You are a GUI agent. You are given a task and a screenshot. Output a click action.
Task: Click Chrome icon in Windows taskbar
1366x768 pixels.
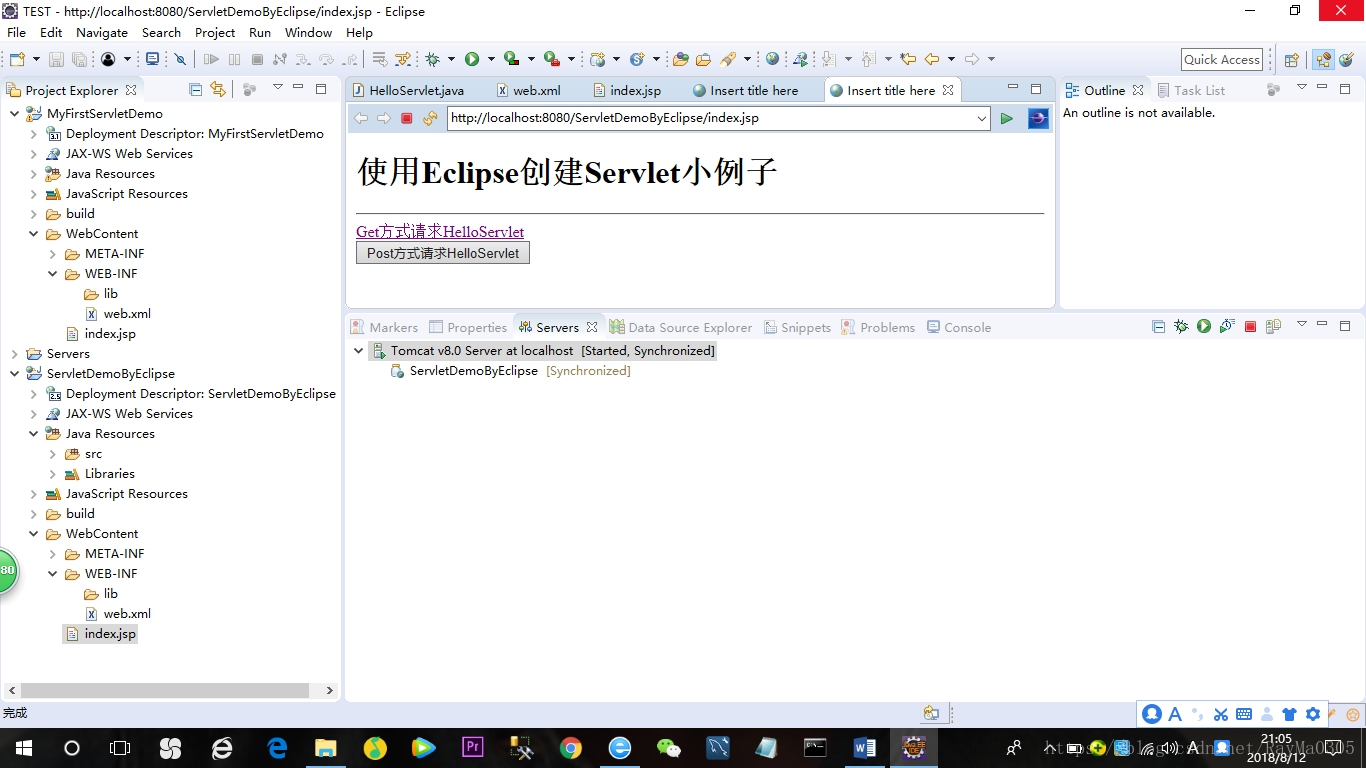pos(570,747)
